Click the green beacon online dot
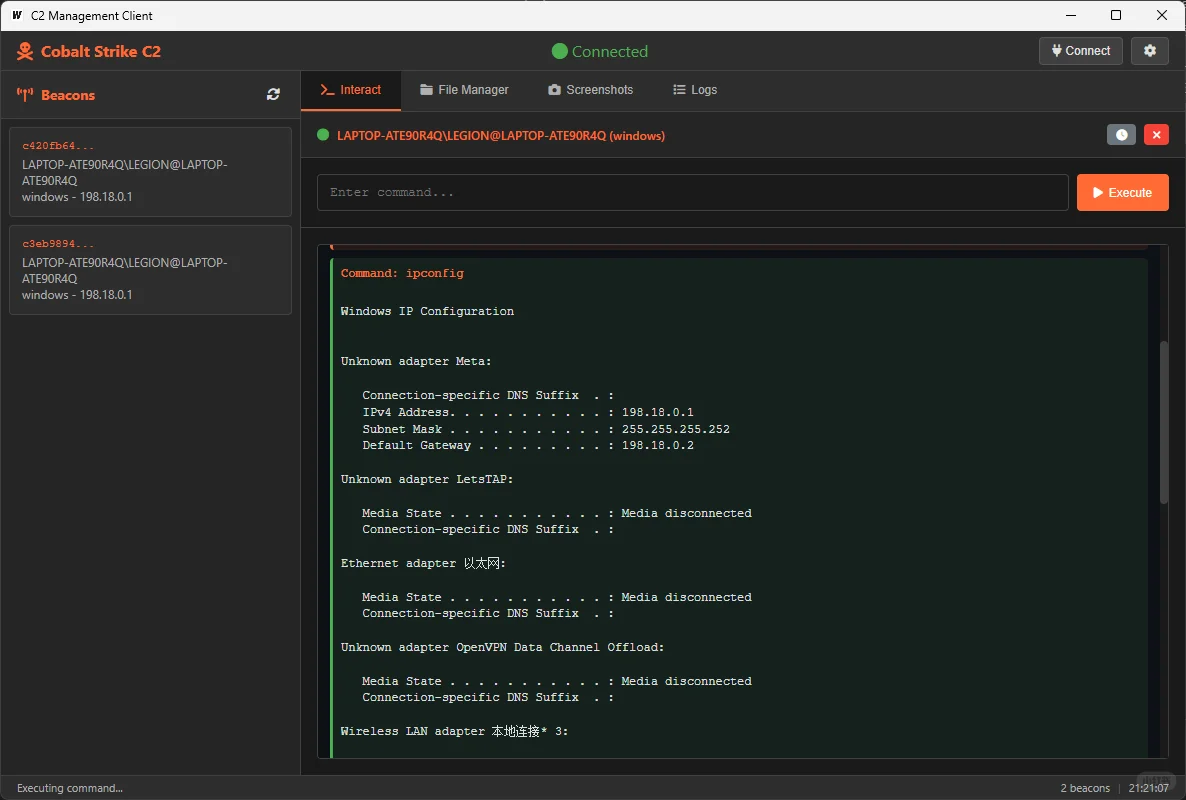This screenshot has height=800, width=1186. [x=323, y=135]
